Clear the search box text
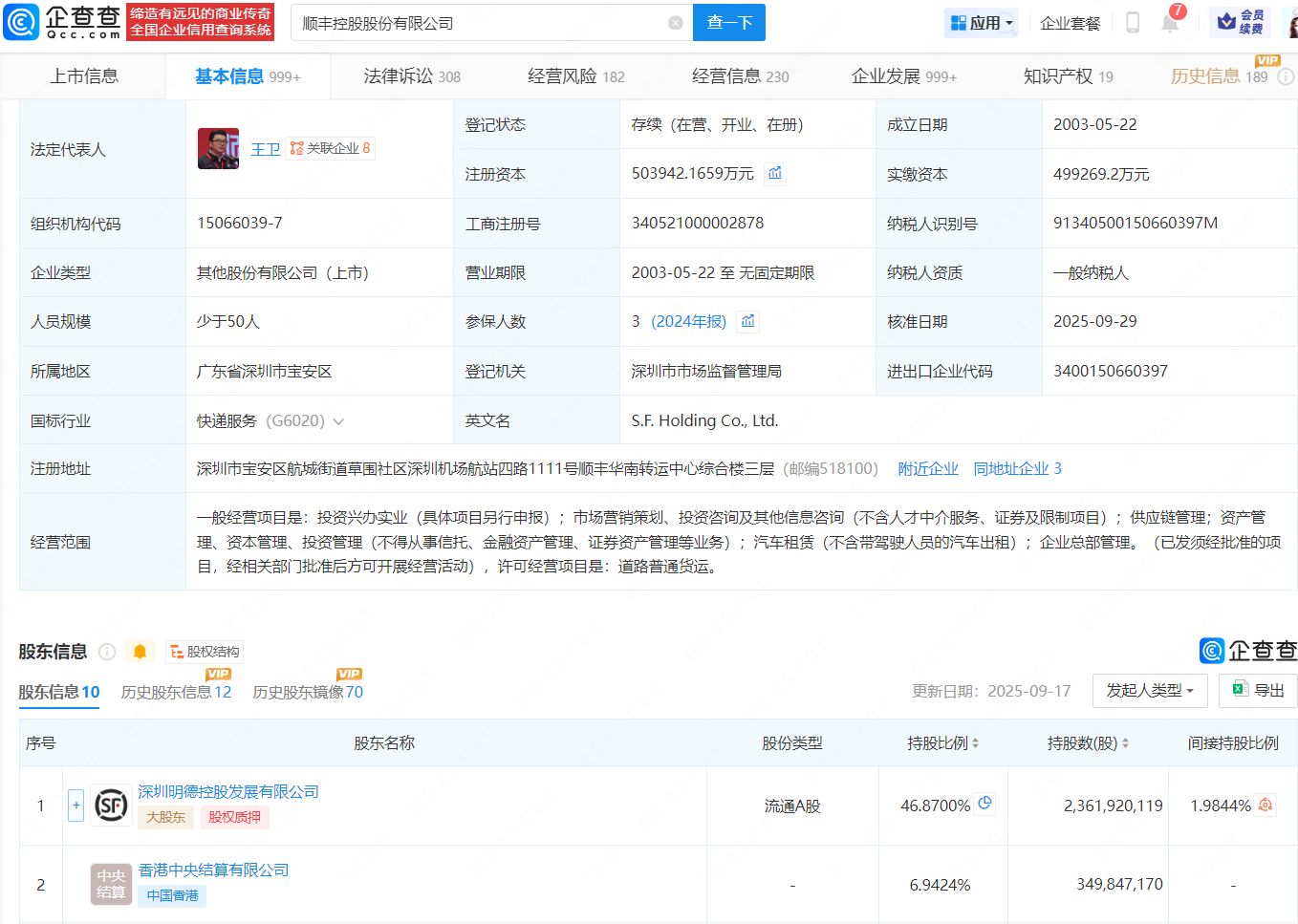The height and width of the screenshot is (924, 1298). pos(675,23)
